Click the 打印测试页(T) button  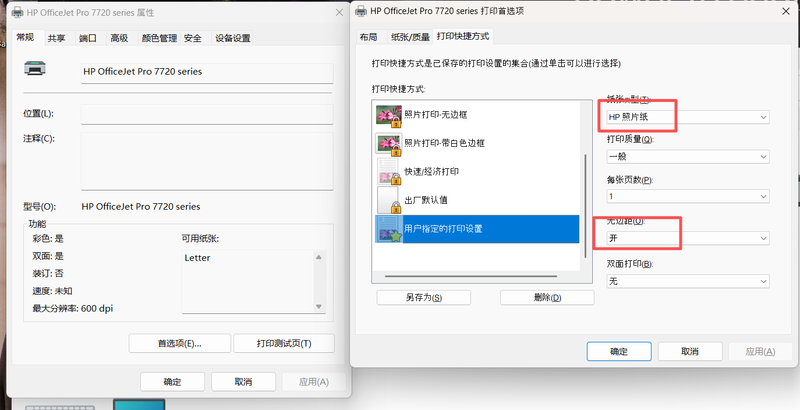coord(283,343)
